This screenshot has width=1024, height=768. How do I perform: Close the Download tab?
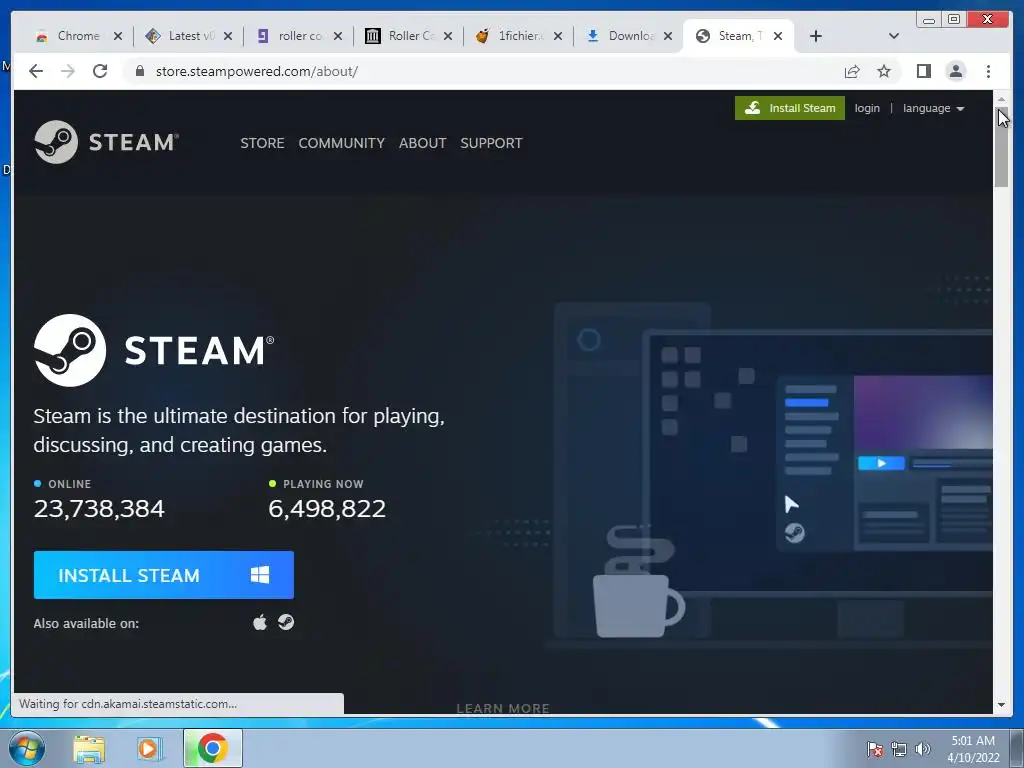click(x=667, y=36)
